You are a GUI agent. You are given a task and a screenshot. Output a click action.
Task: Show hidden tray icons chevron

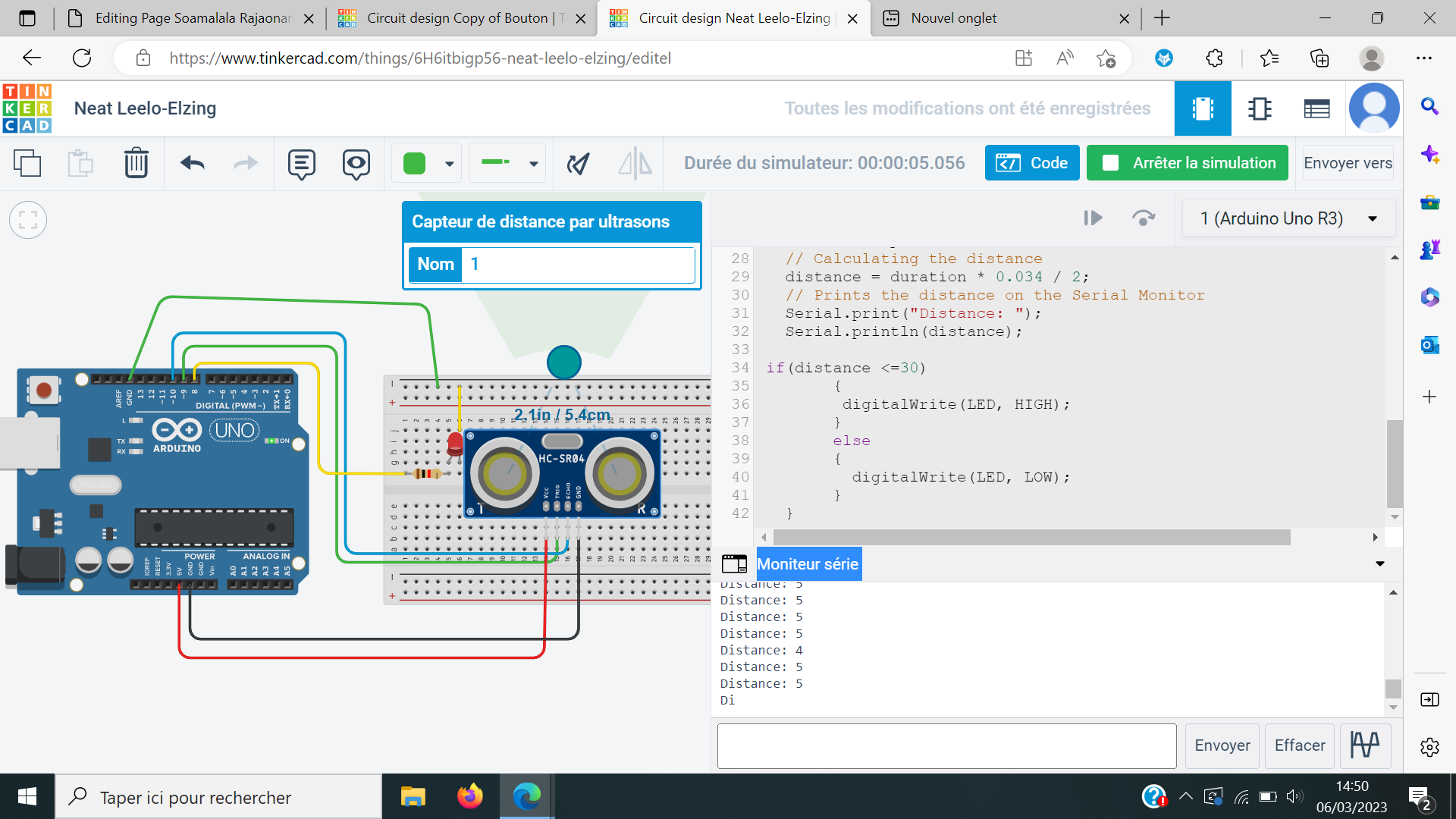coord(1186,796)
